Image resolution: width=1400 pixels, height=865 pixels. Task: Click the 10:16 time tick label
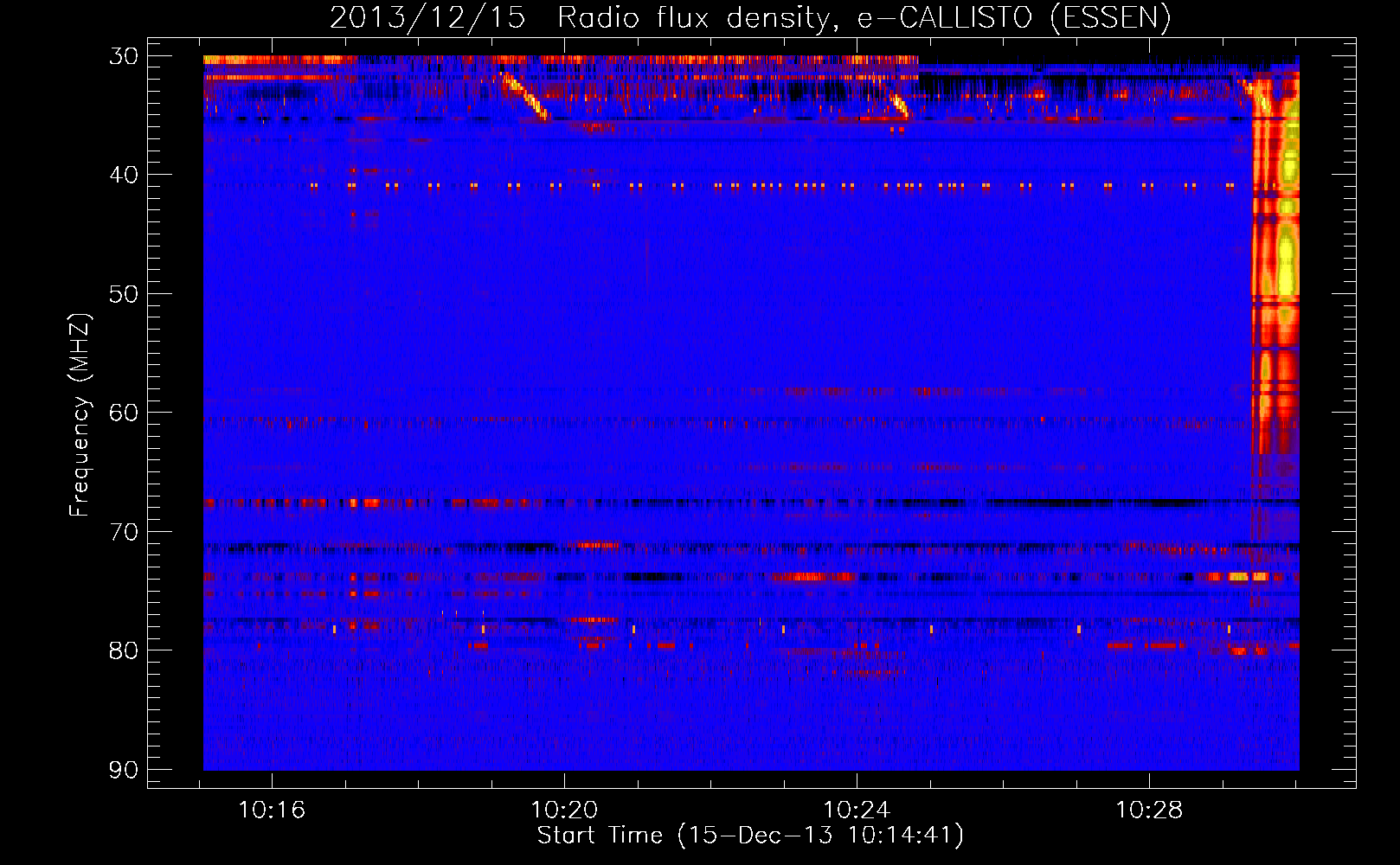(x=272, y=810)
